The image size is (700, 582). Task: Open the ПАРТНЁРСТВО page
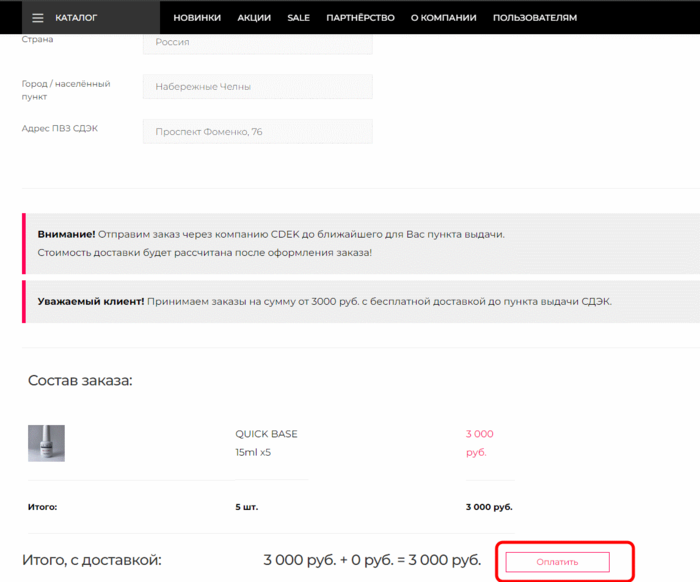click(x=360, y=18)
